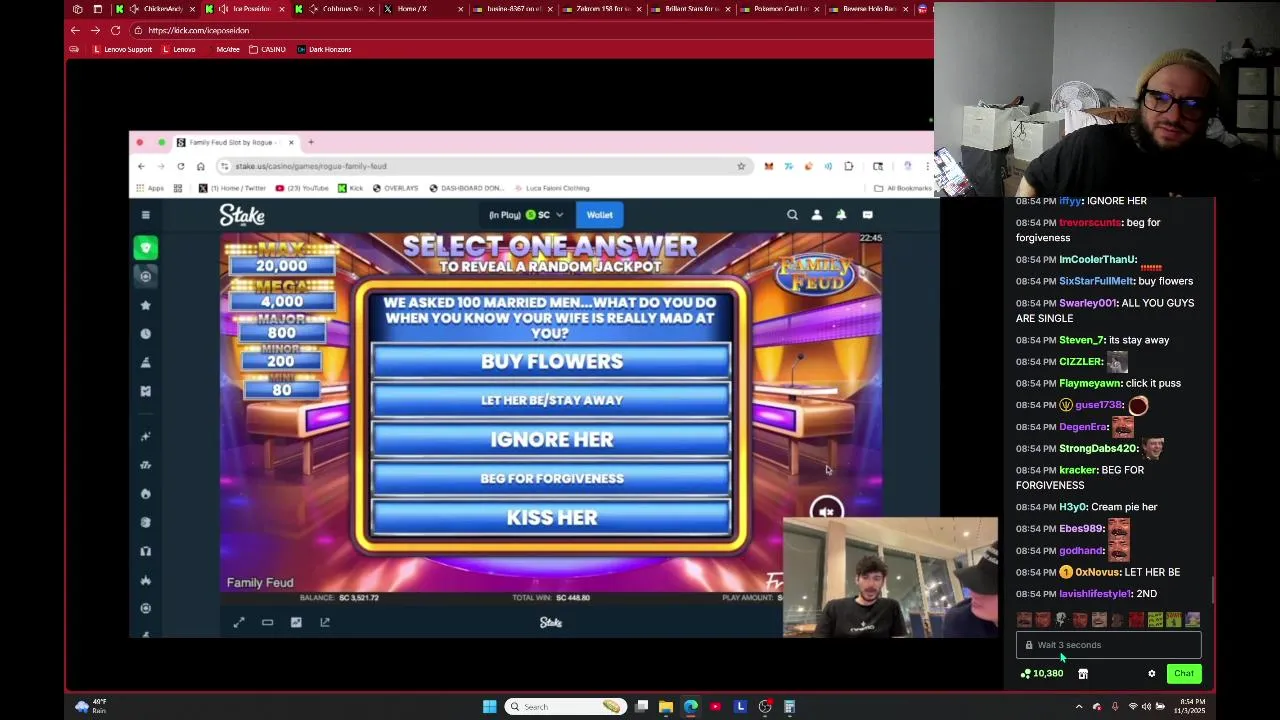
Task: Bookmark the Stake page star
Action: (x=741, y=166)
